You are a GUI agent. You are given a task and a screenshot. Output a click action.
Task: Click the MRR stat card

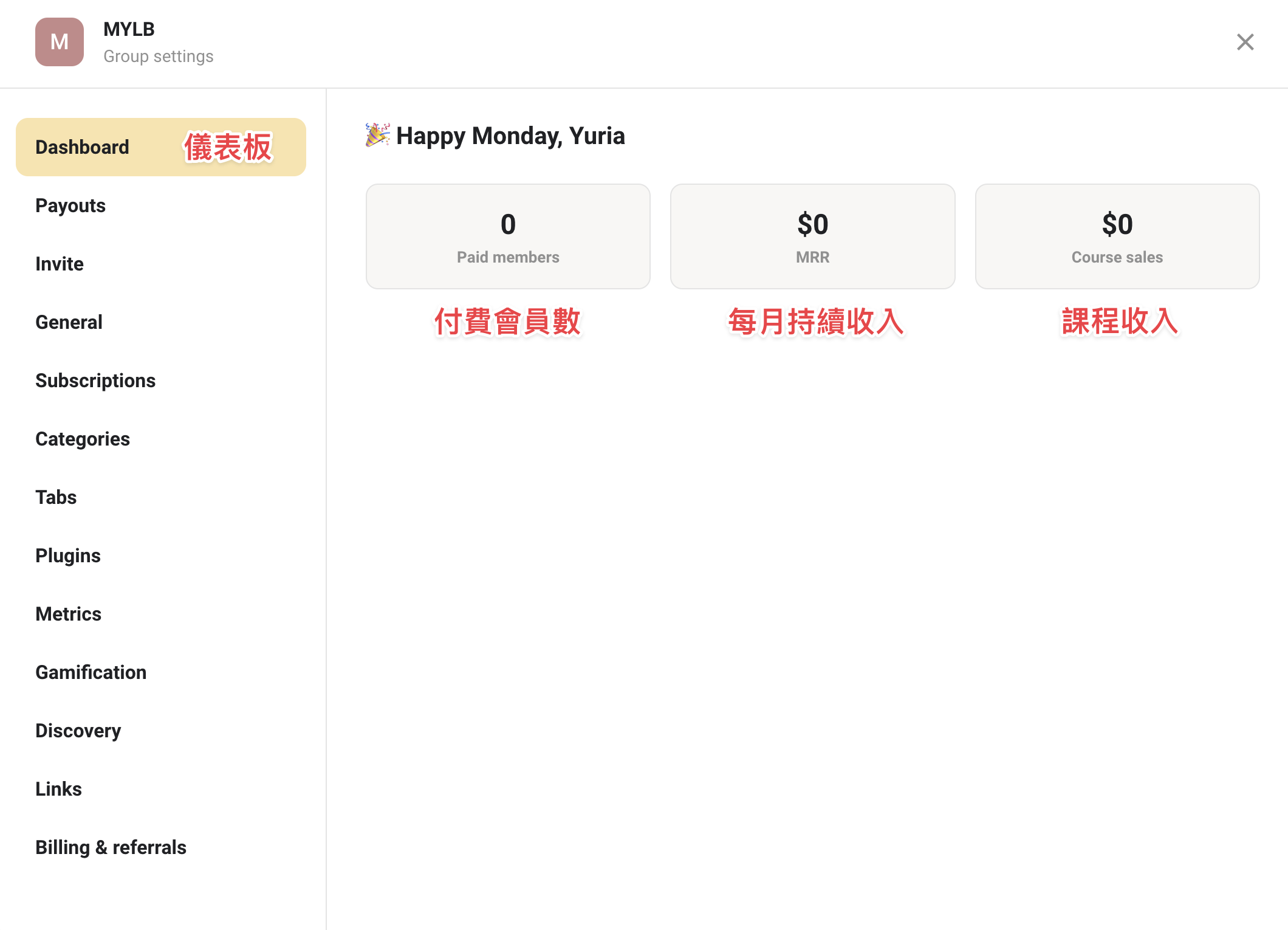[x=813, y=236]
